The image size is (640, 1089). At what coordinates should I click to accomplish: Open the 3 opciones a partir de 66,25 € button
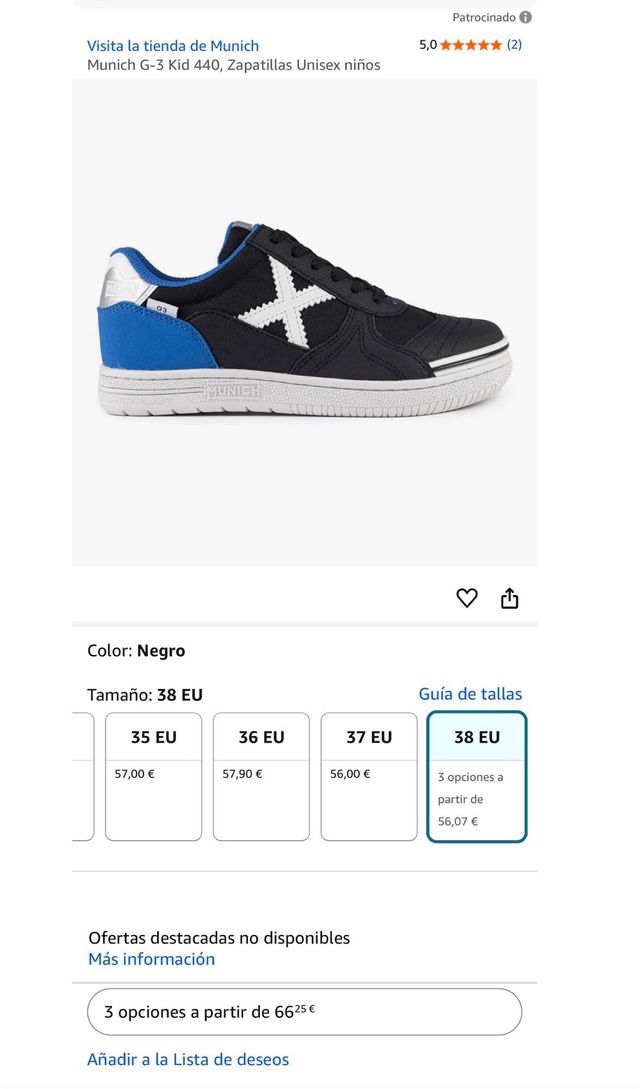pyautogui.click(x=304, y=1012)
